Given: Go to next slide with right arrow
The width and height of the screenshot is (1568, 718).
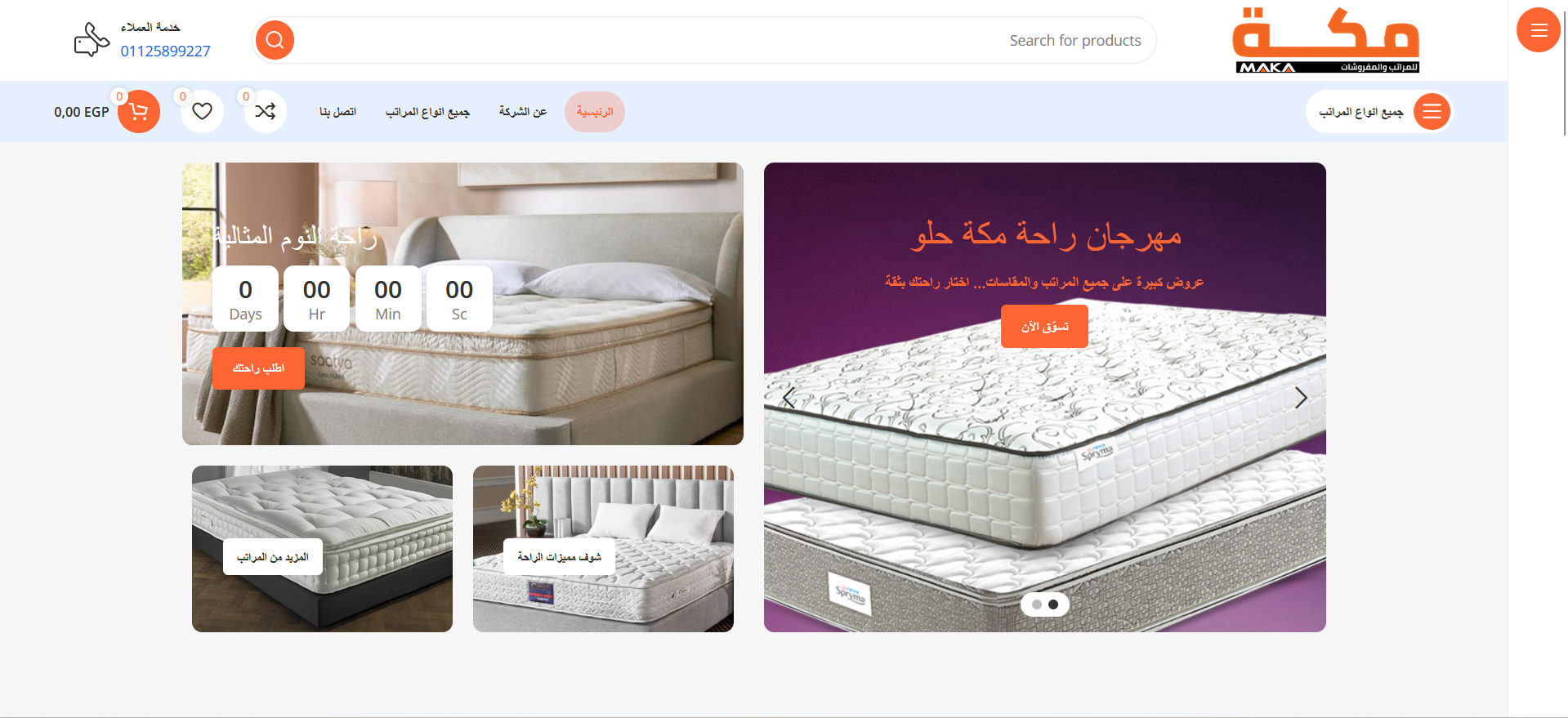Looking at the screenshot, I should point(1301,398).
